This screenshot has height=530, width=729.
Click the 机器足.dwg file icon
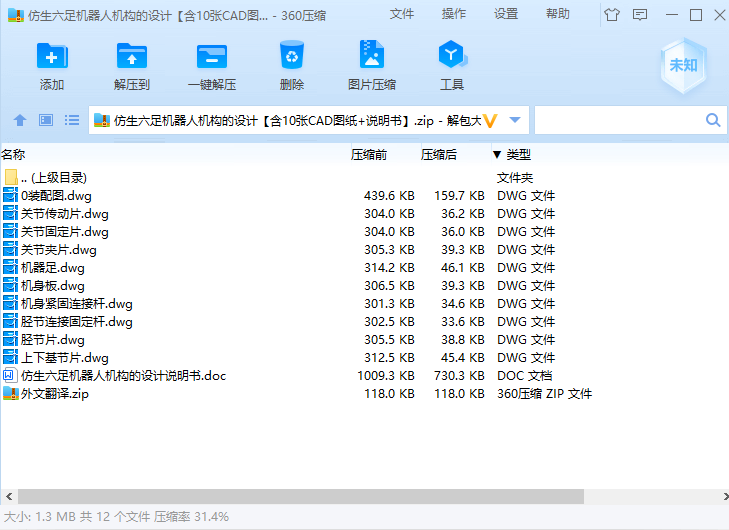click(10, 267)
